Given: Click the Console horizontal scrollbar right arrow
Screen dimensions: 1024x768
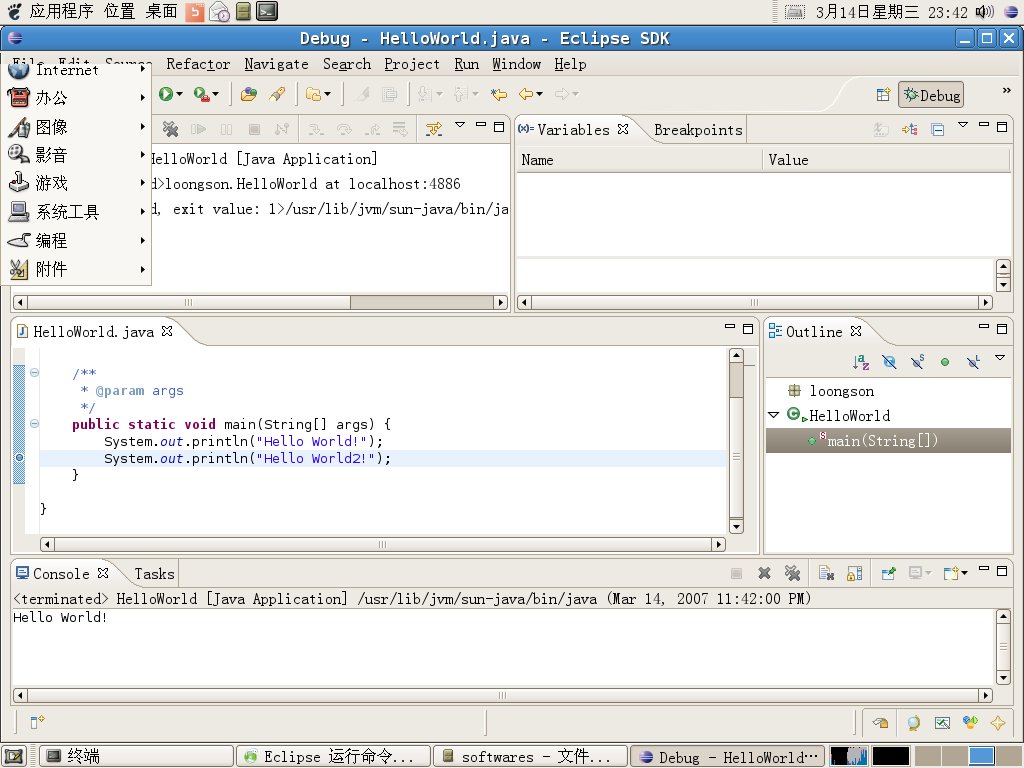Looking at the screenshot, I should (985, 696).
